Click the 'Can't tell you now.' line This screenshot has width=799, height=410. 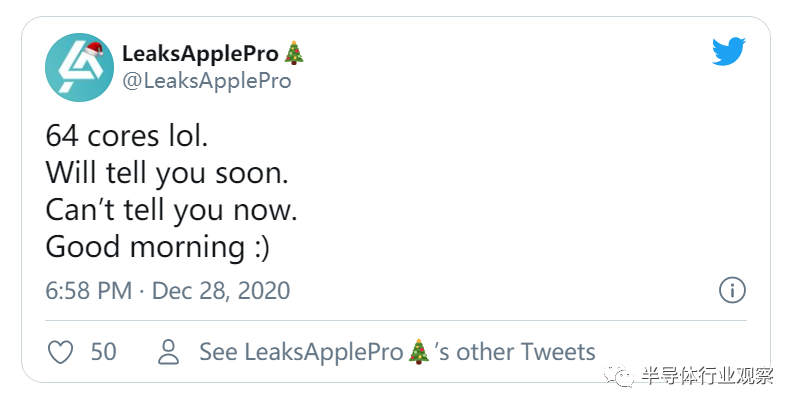(x=171, y=210)
